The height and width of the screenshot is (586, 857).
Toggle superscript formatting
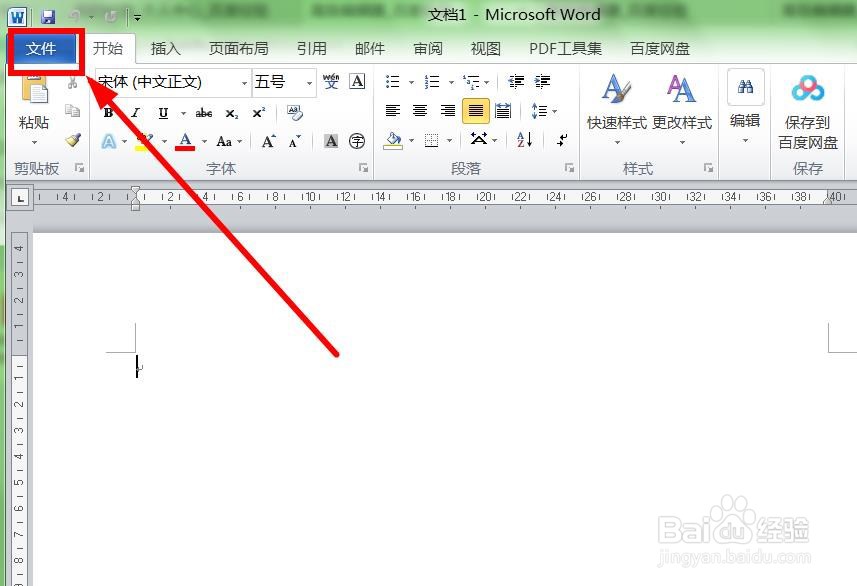tap(259, 113)
